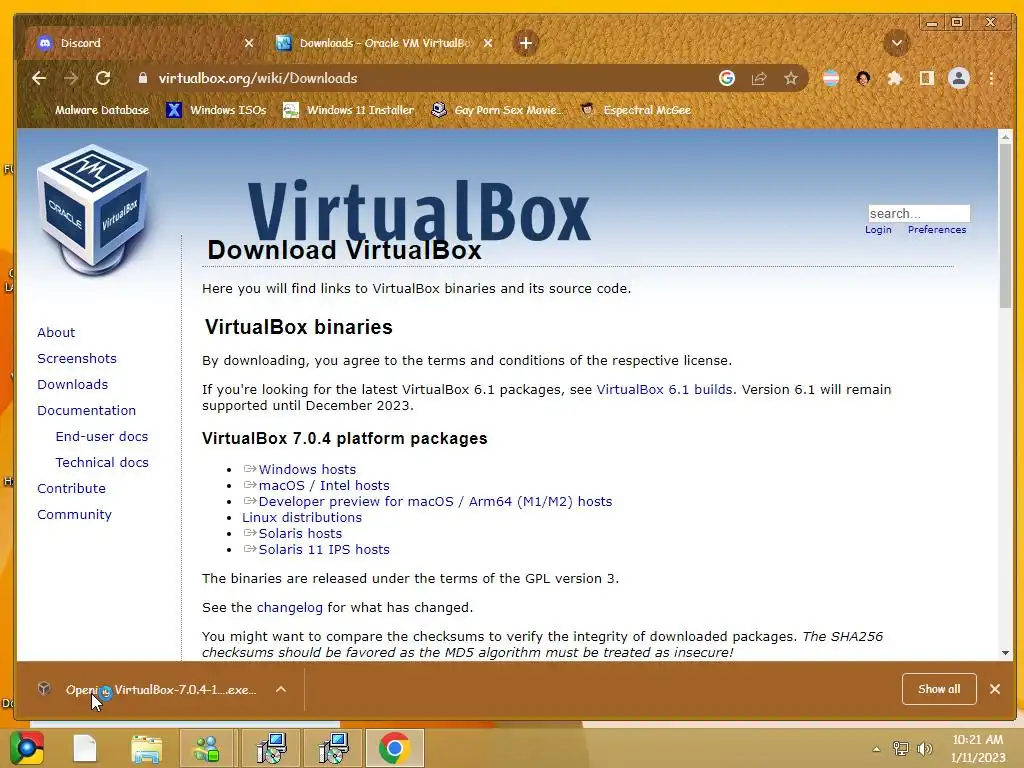Viewport: 1024px width, 768px height.
Task: Open File Explorer from taskbar
Action: (146, 748)
